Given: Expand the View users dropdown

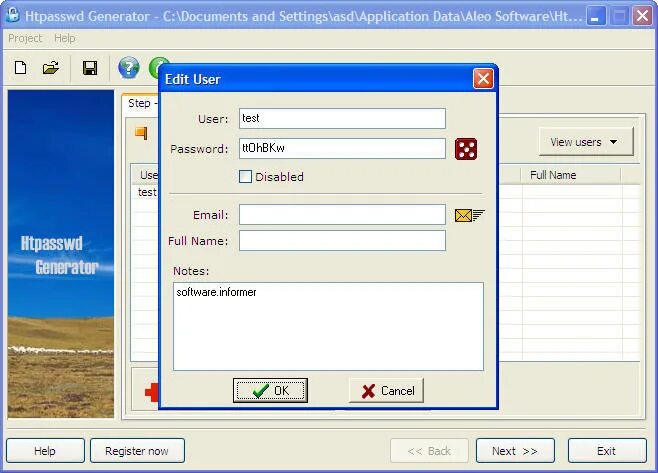Looking at the screenshot, I should click(x=586, y=142).
